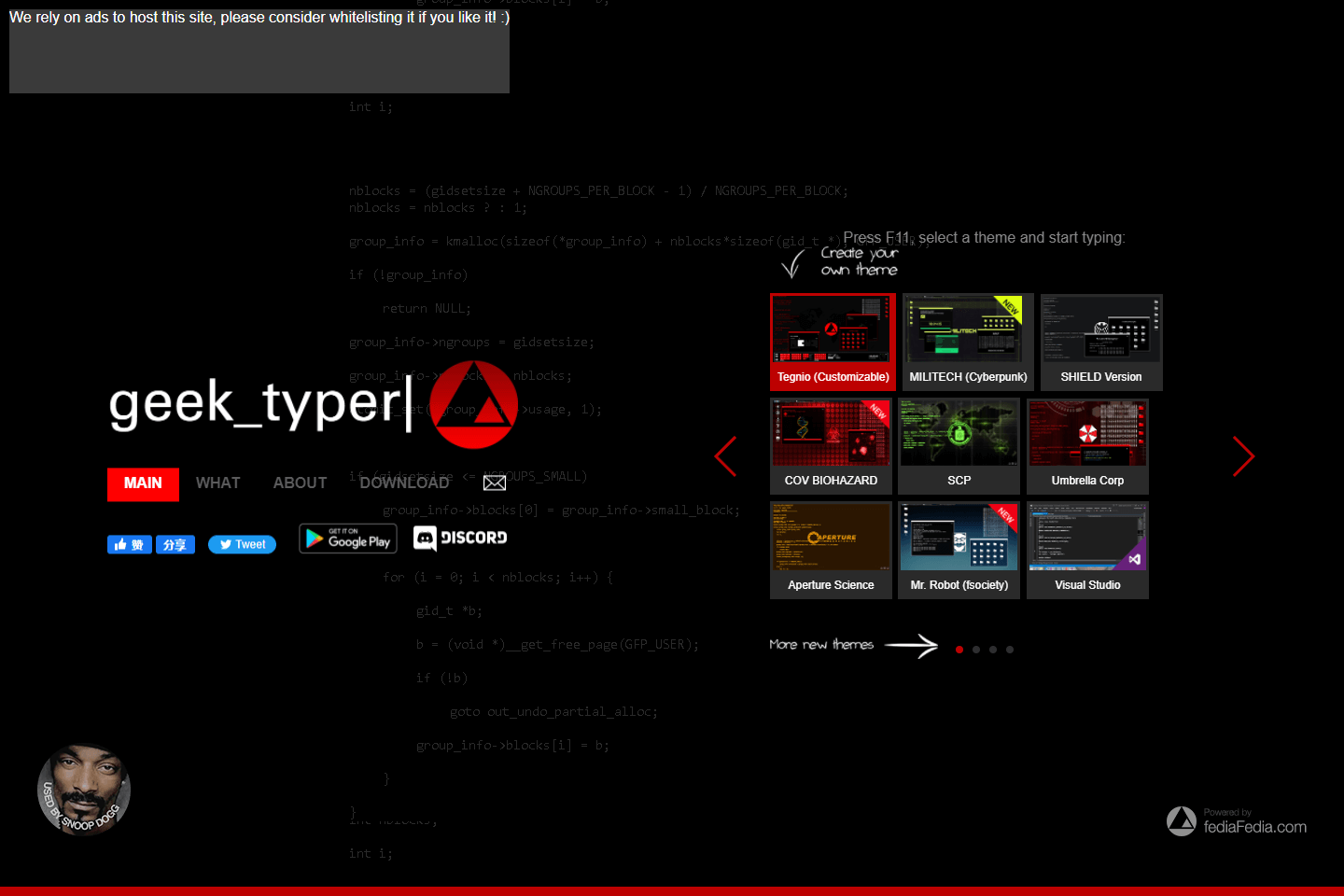Go to previous themes with left arrow
Screen dimensions: 1344x896
[x=726, y=456]
